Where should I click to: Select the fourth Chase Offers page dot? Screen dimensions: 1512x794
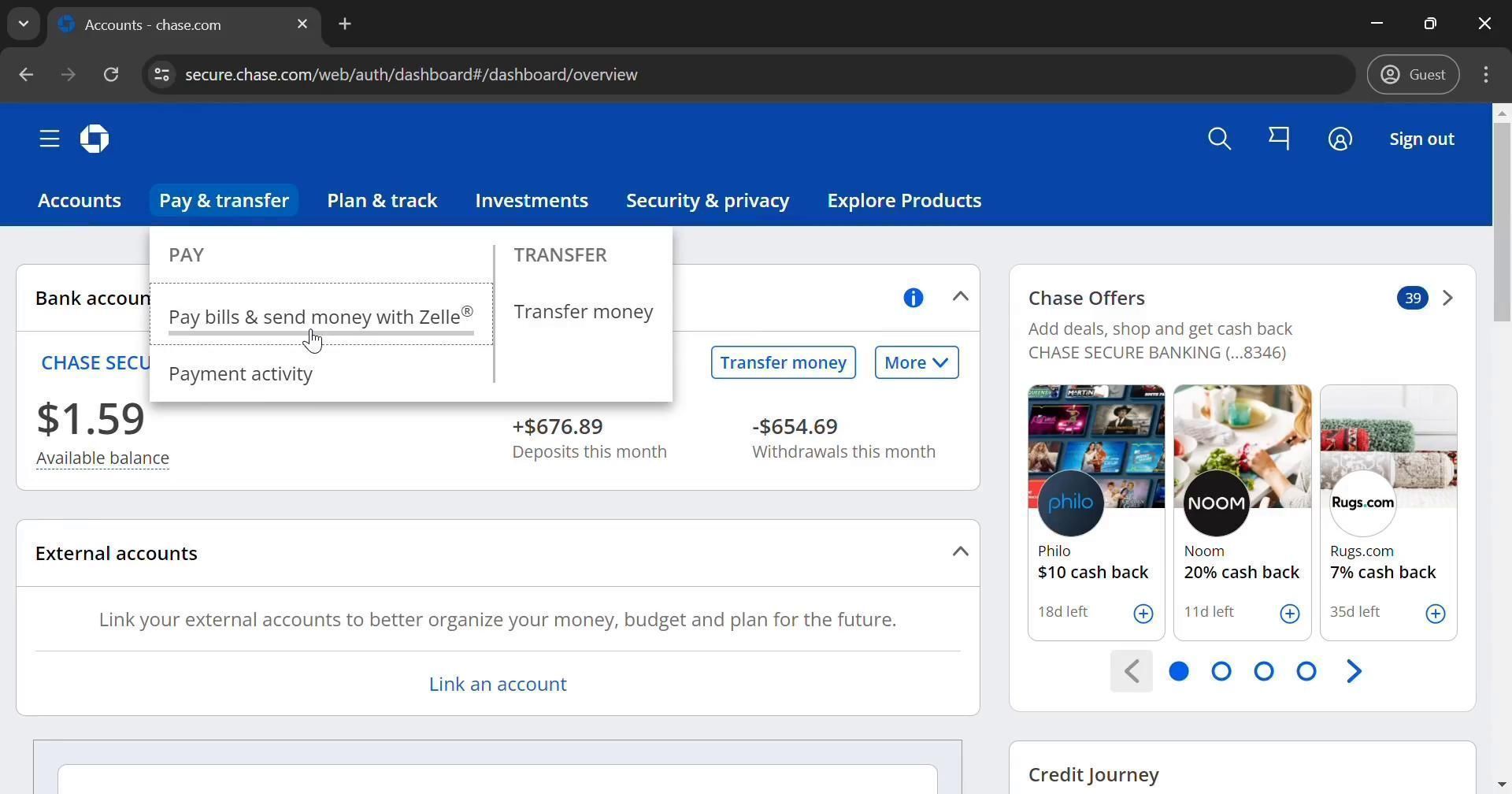coord(1306,671)
